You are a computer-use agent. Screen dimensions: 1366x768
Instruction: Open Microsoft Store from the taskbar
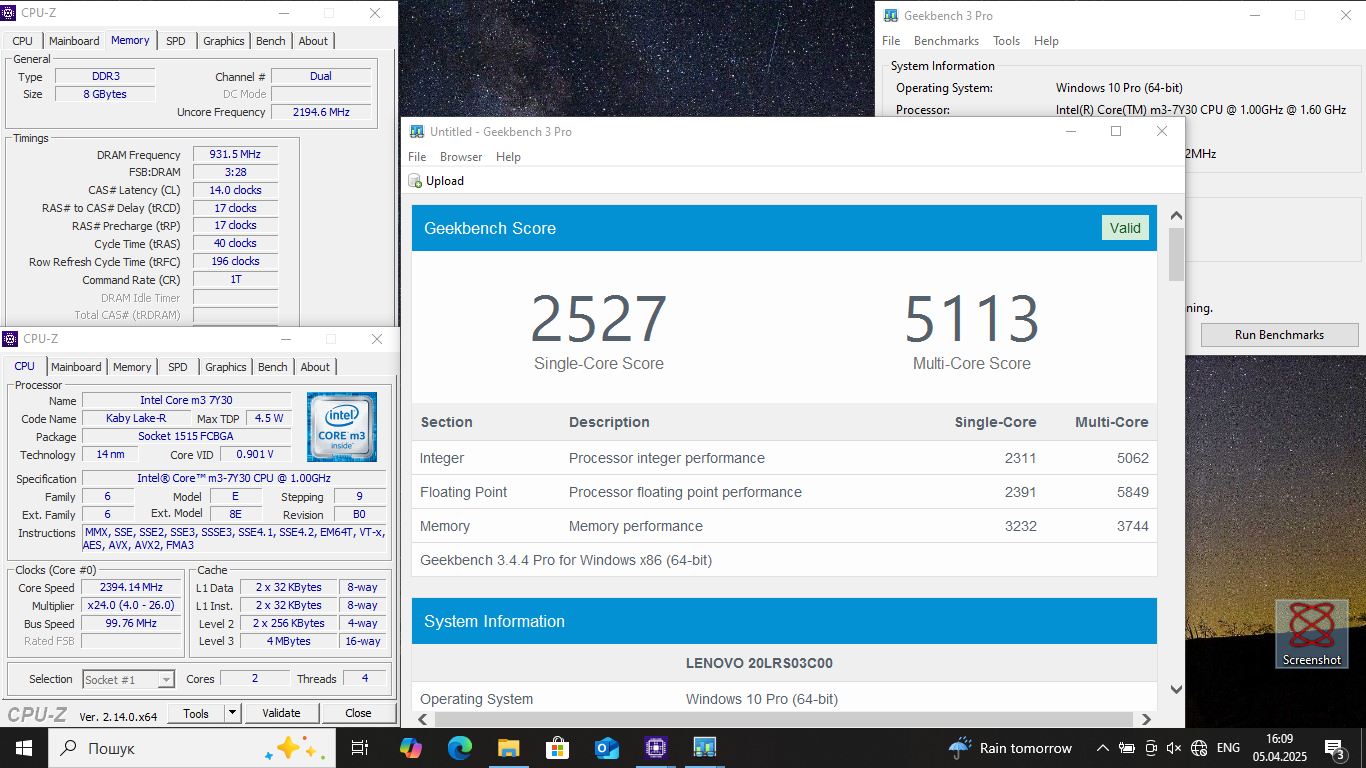(558, 748)
